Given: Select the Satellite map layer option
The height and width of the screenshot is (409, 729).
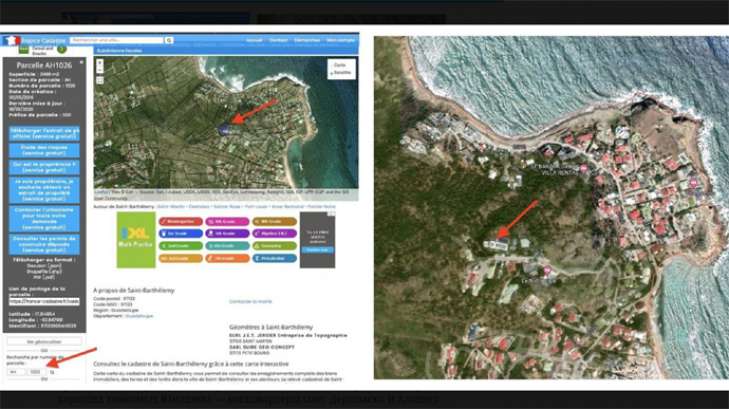Looking at the screenshot, I should (340, 72).
